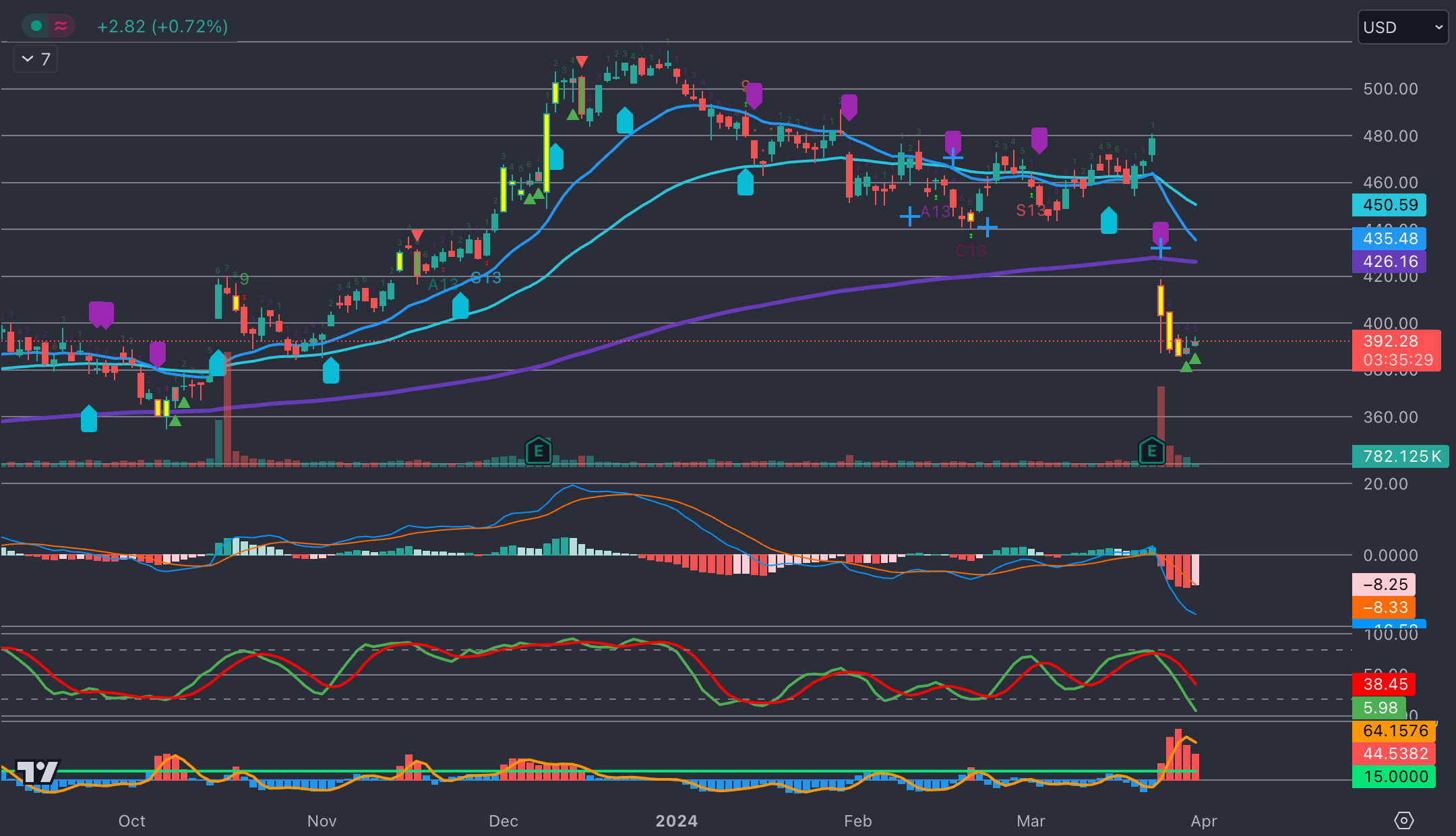Click the green market status dot
1456x836 pixels.
coord(36,26)
